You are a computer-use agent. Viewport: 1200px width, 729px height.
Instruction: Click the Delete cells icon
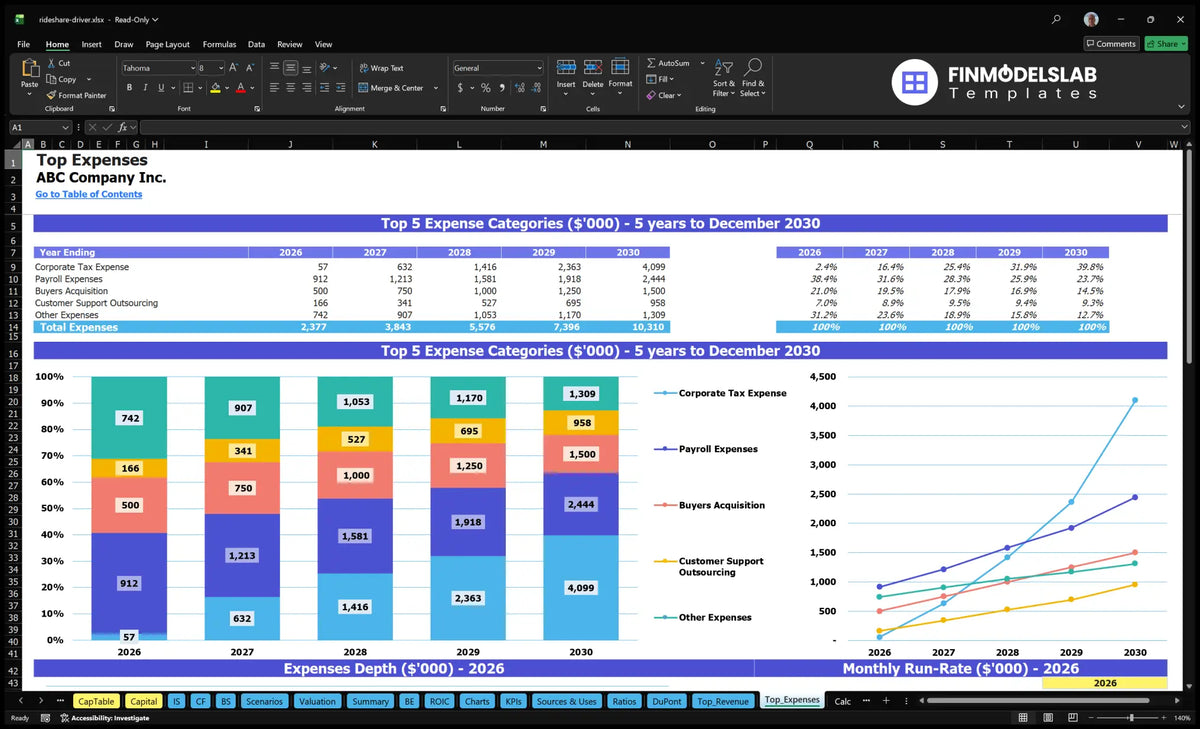point(593,67)
